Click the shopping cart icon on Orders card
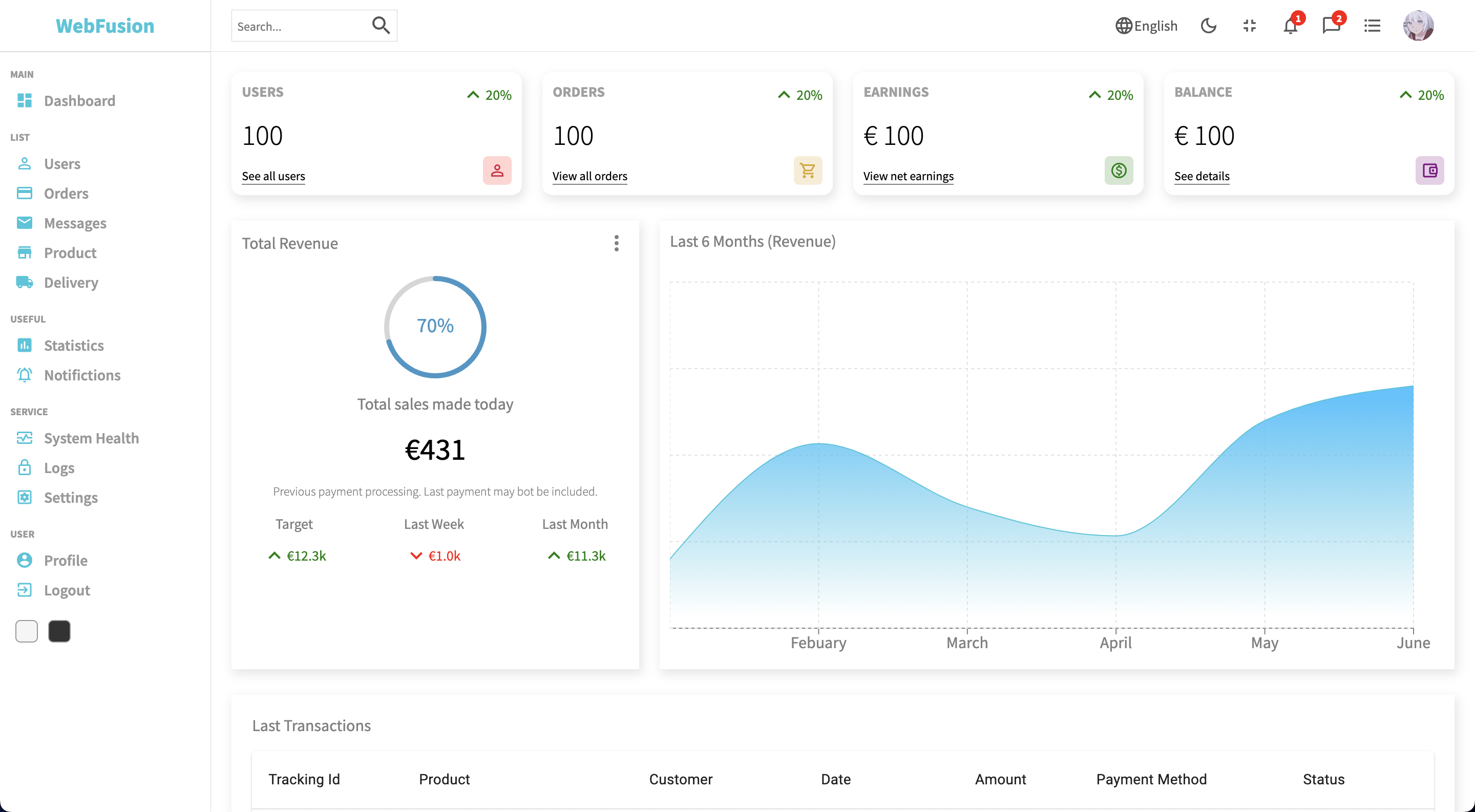 (x=807, y=170)
